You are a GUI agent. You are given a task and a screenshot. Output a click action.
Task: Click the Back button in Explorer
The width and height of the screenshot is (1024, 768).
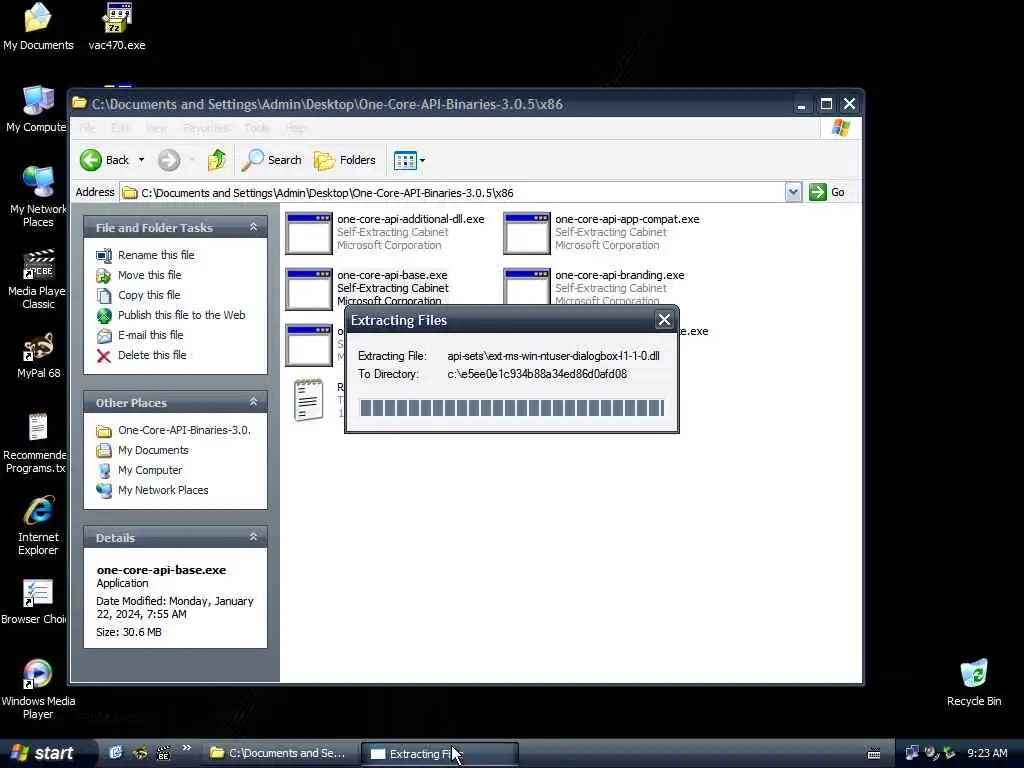pyautogui.click(x=104, y=160)
